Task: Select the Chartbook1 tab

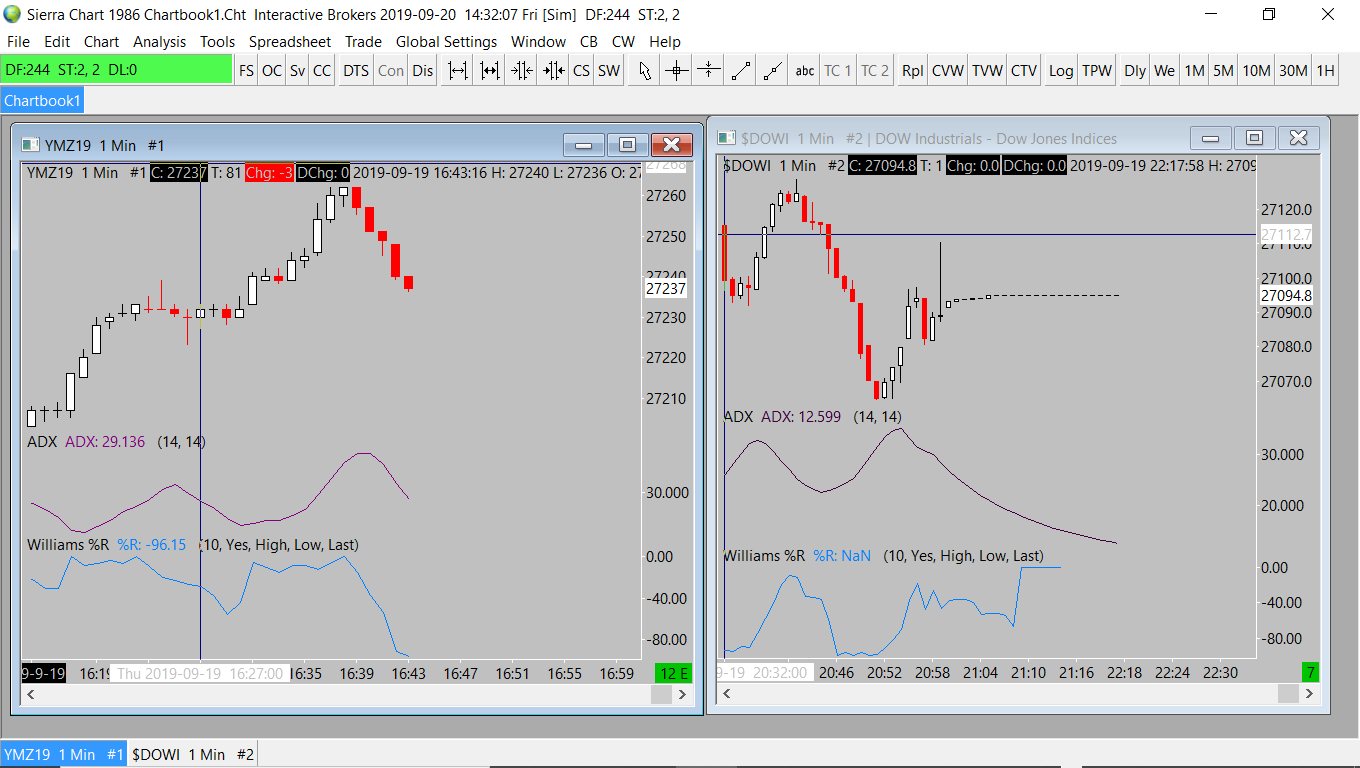Action: click(x=42, y=101)
